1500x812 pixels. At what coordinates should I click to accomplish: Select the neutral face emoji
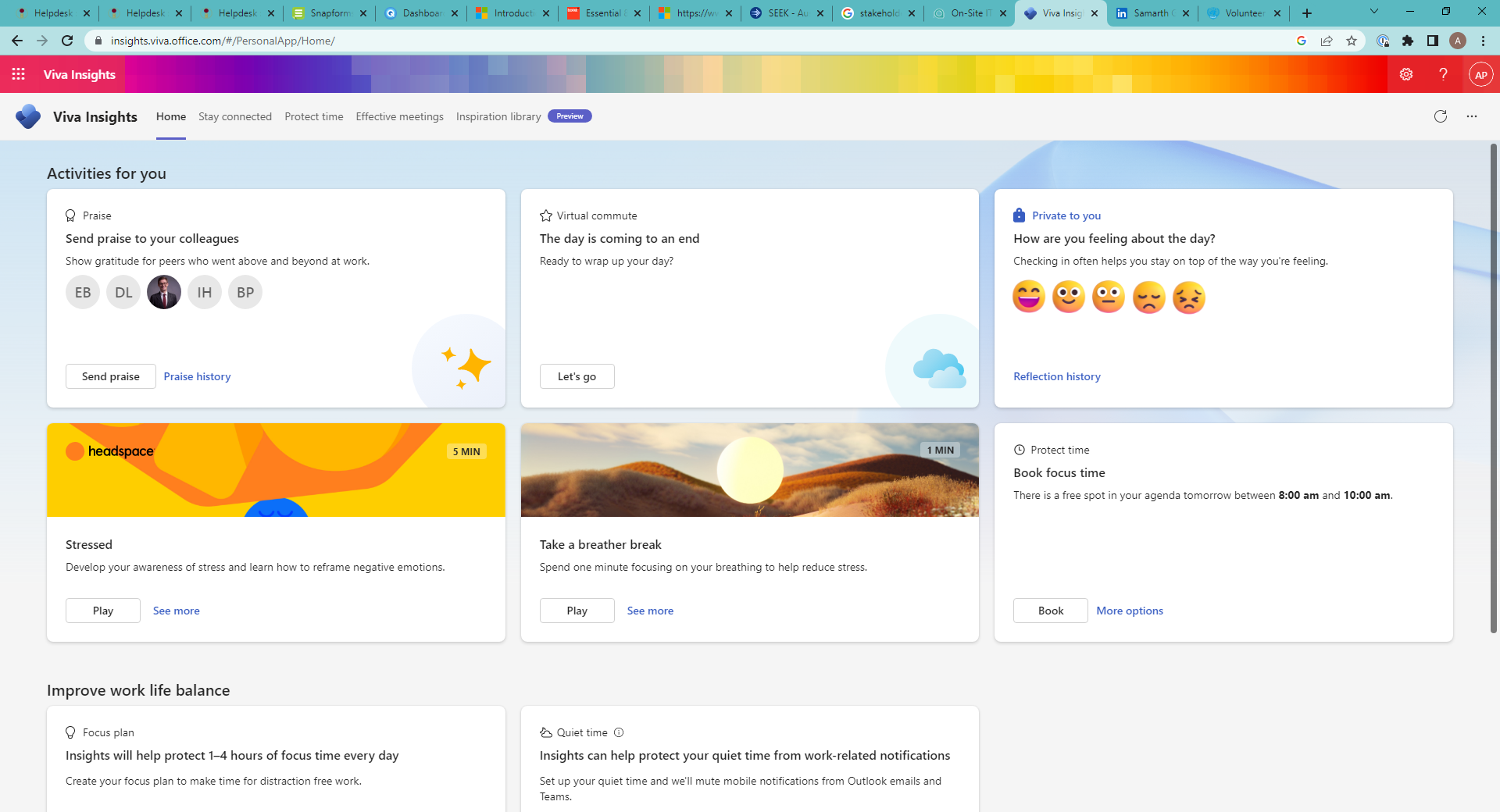coord(1109,297)
